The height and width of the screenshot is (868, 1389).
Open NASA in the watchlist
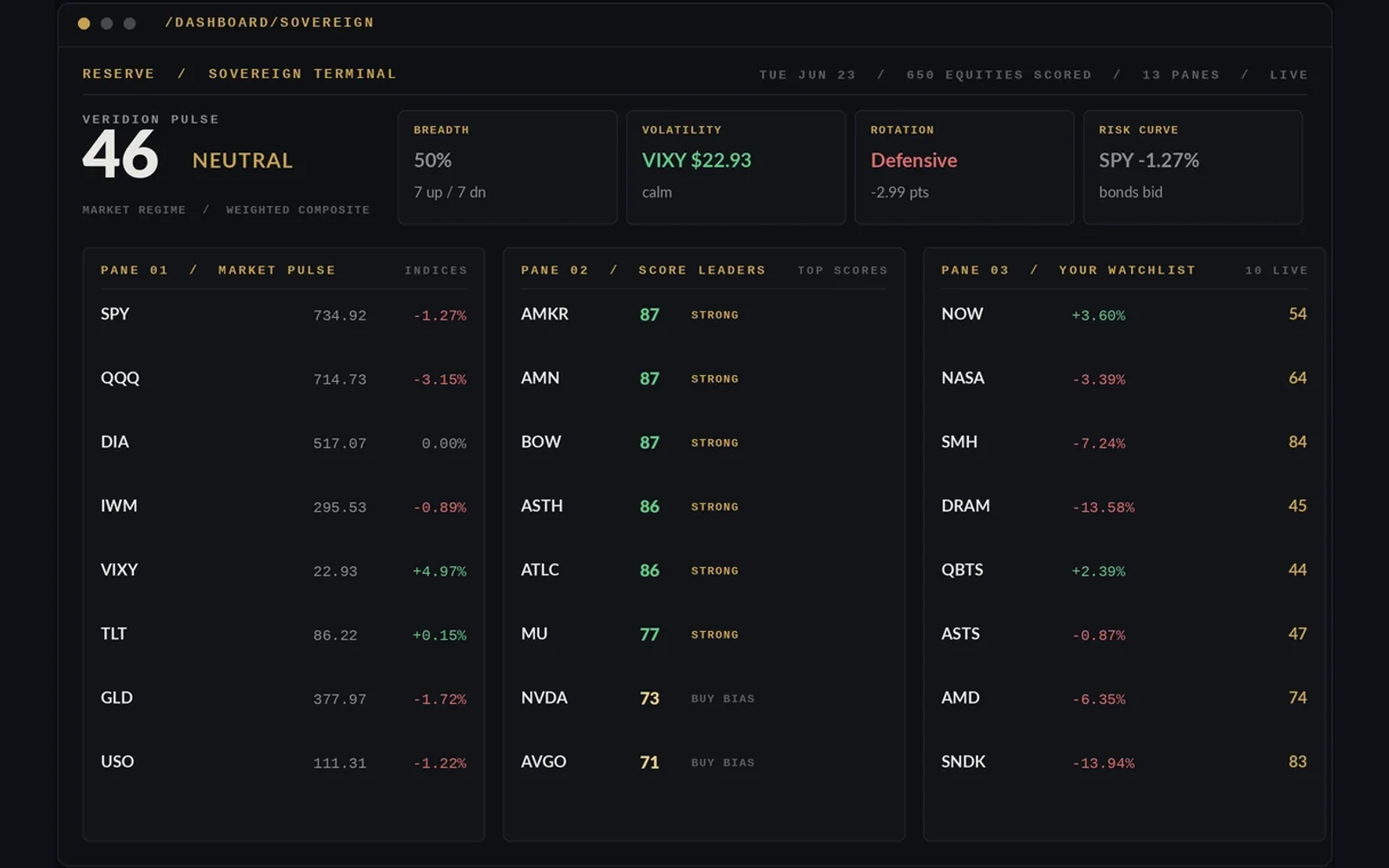pos(1124,378)
